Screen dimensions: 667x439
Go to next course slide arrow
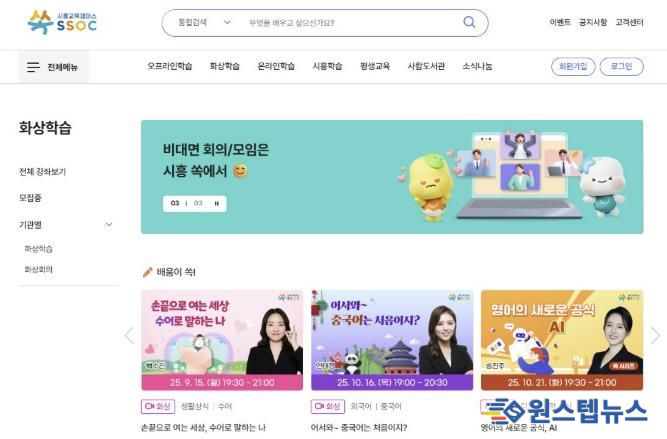click(x=655, y=335)
